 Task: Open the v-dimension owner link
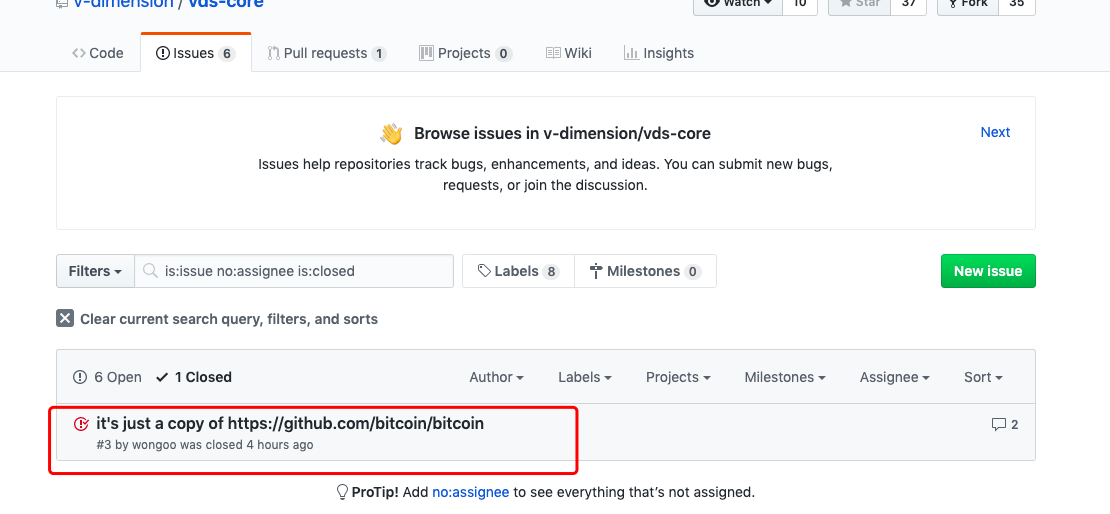124,4
